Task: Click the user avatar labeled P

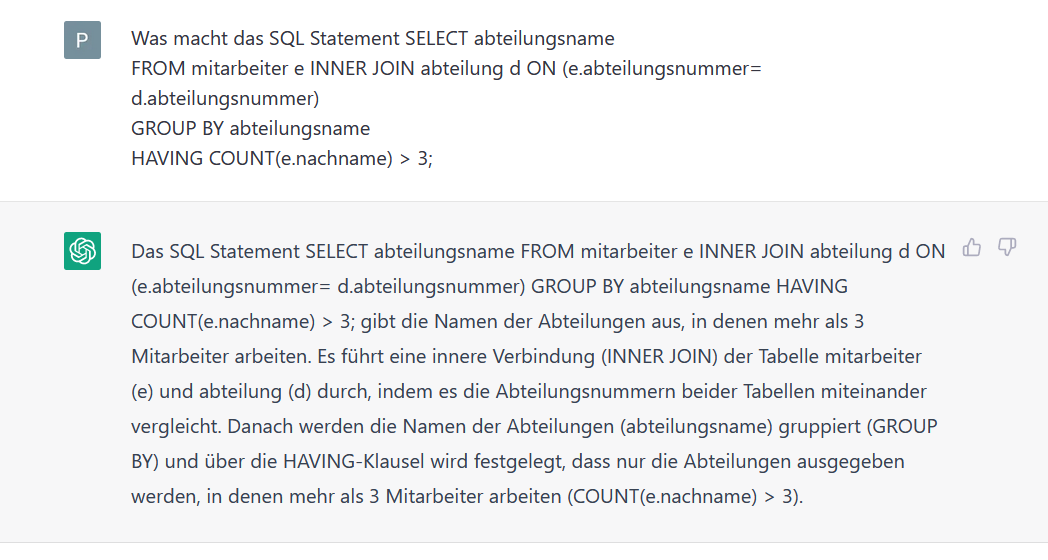Action: click(82, 40)
